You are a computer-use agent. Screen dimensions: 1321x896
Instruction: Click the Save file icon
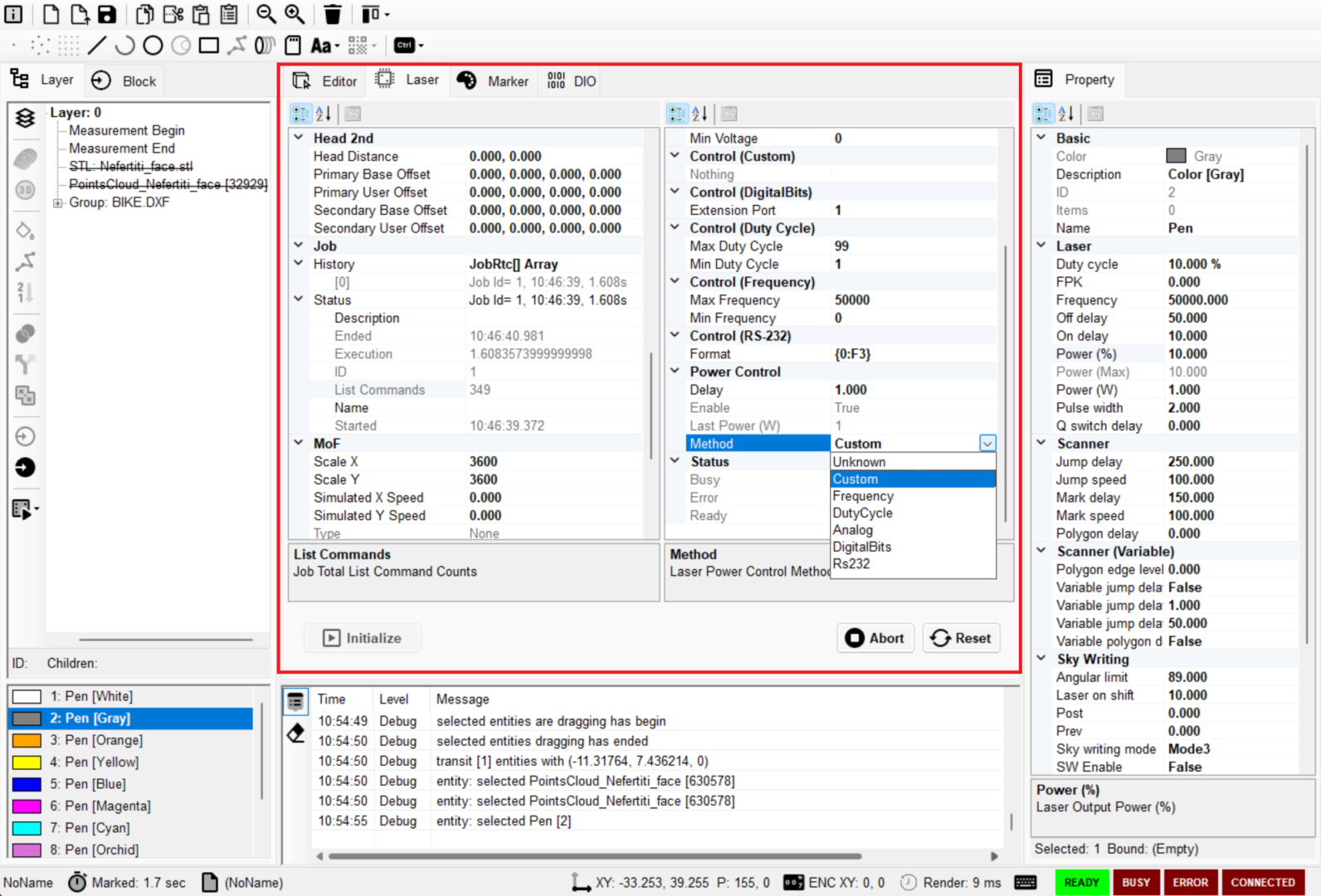[x=107, y=14]
